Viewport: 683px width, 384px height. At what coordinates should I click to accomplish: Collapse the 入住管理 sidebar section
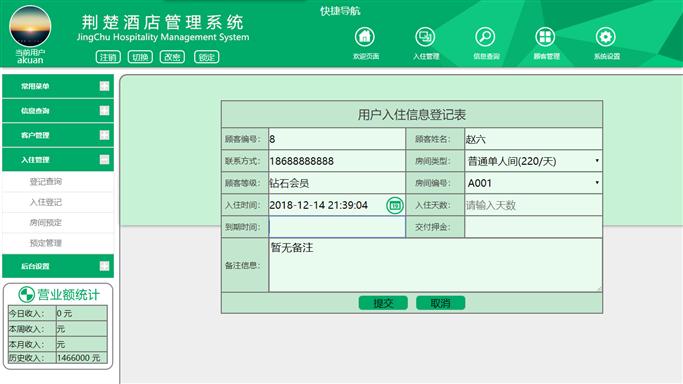point(58,160)
